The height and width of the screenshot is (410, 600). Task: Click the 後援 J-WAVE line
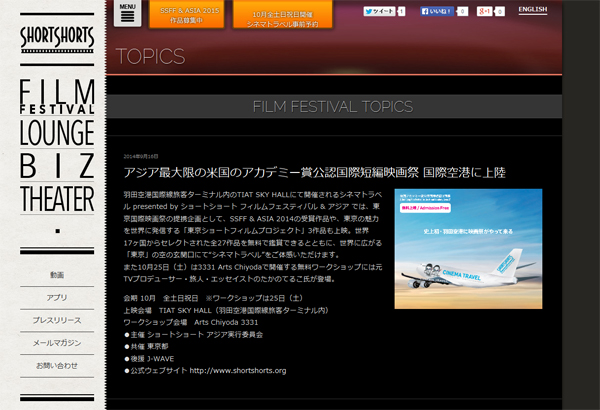[x=149, y=359]
